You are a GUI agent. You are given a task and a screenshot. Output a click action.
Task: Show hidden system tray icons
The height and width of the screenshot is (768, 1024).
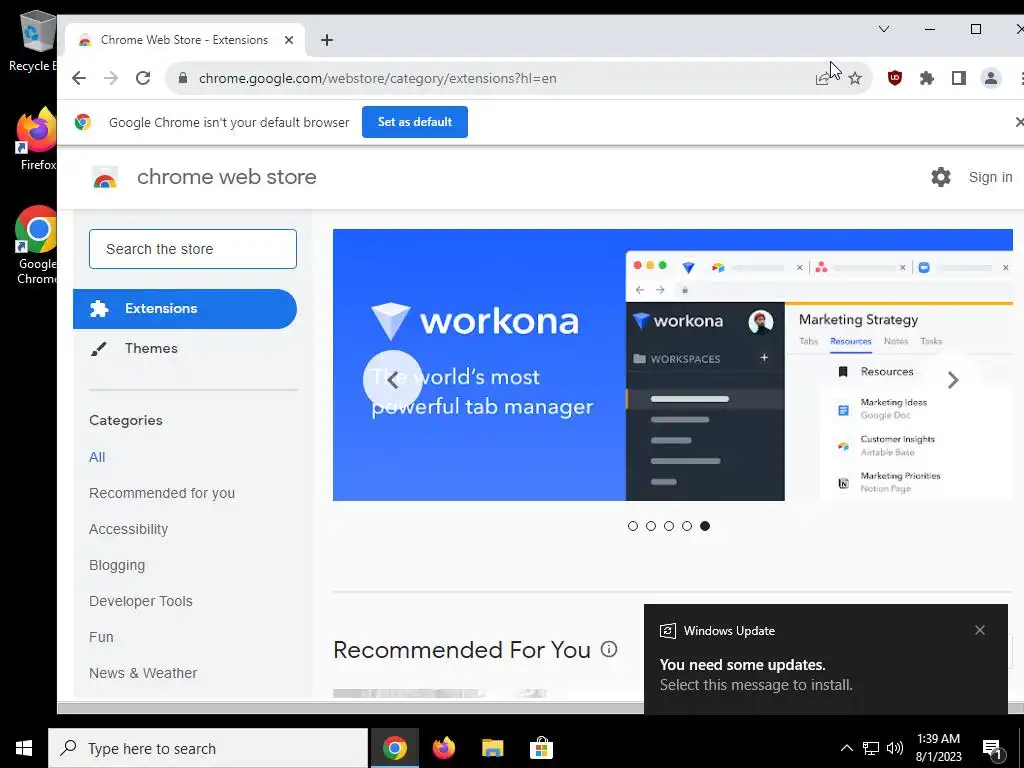tap(846, 748)
